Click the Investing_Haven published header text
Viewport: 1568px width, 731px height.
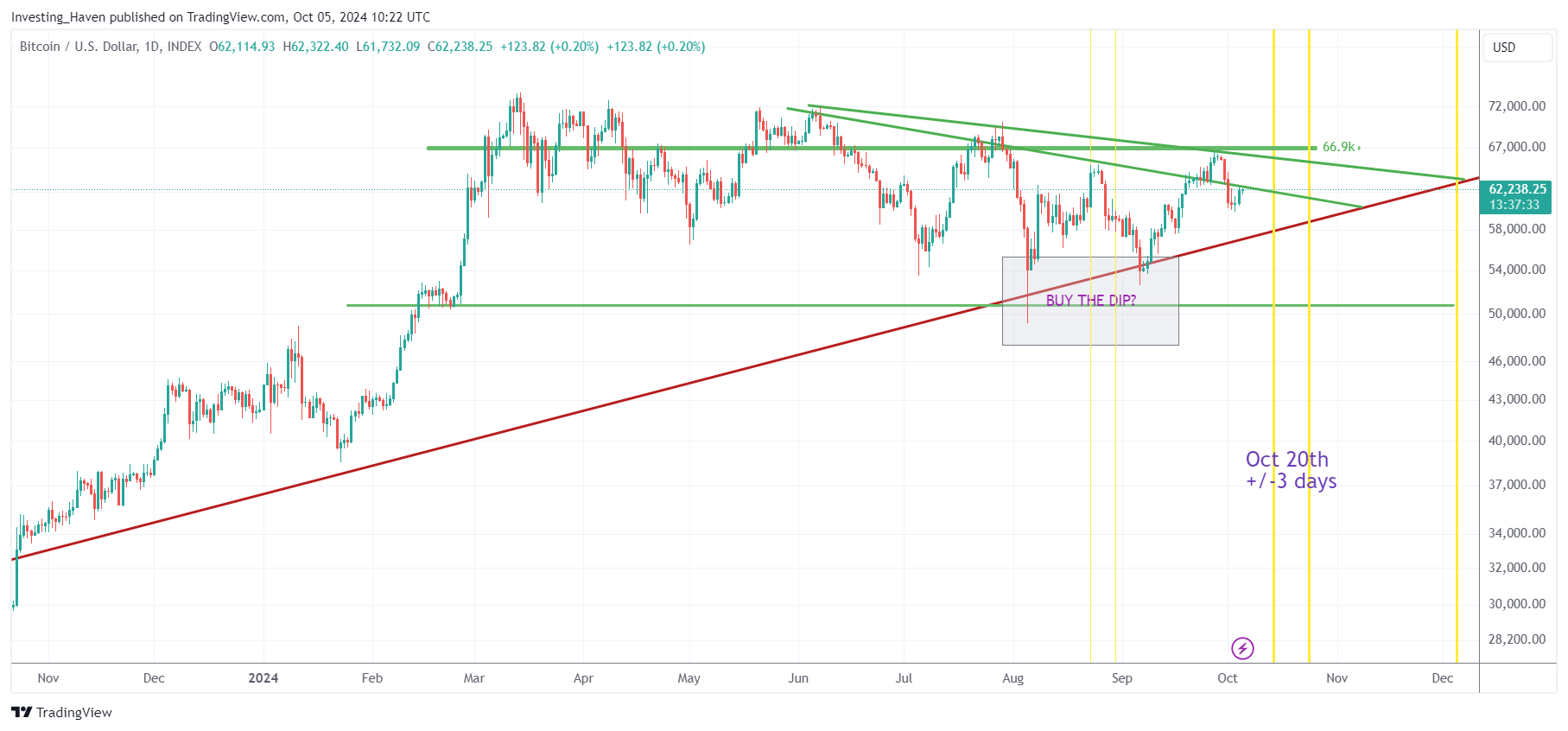pos(220,17)
